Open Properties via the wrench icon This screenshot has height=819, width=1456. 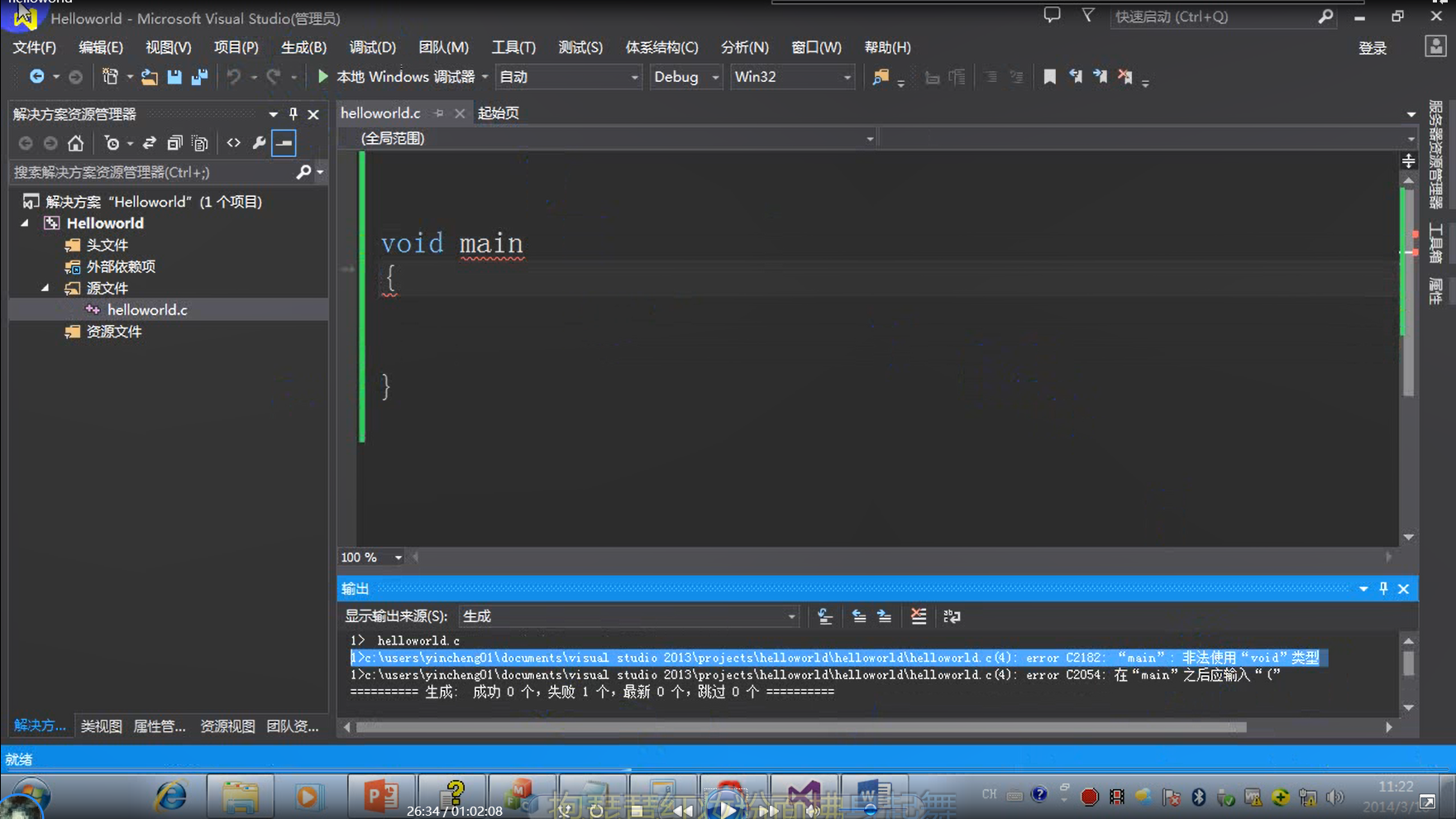pyautogui.click(x=259, y=143)
